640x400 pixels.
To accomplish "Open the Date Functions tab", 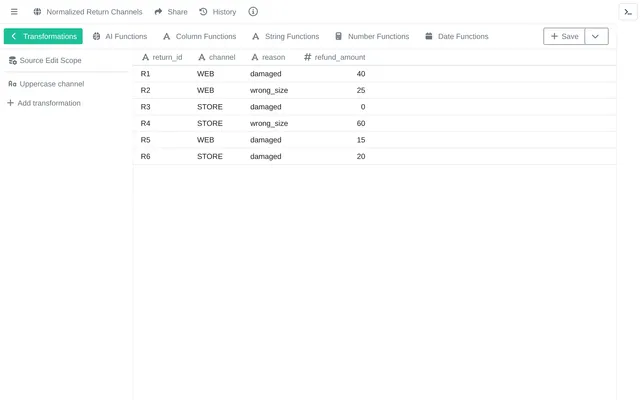I will coord(457,36).
